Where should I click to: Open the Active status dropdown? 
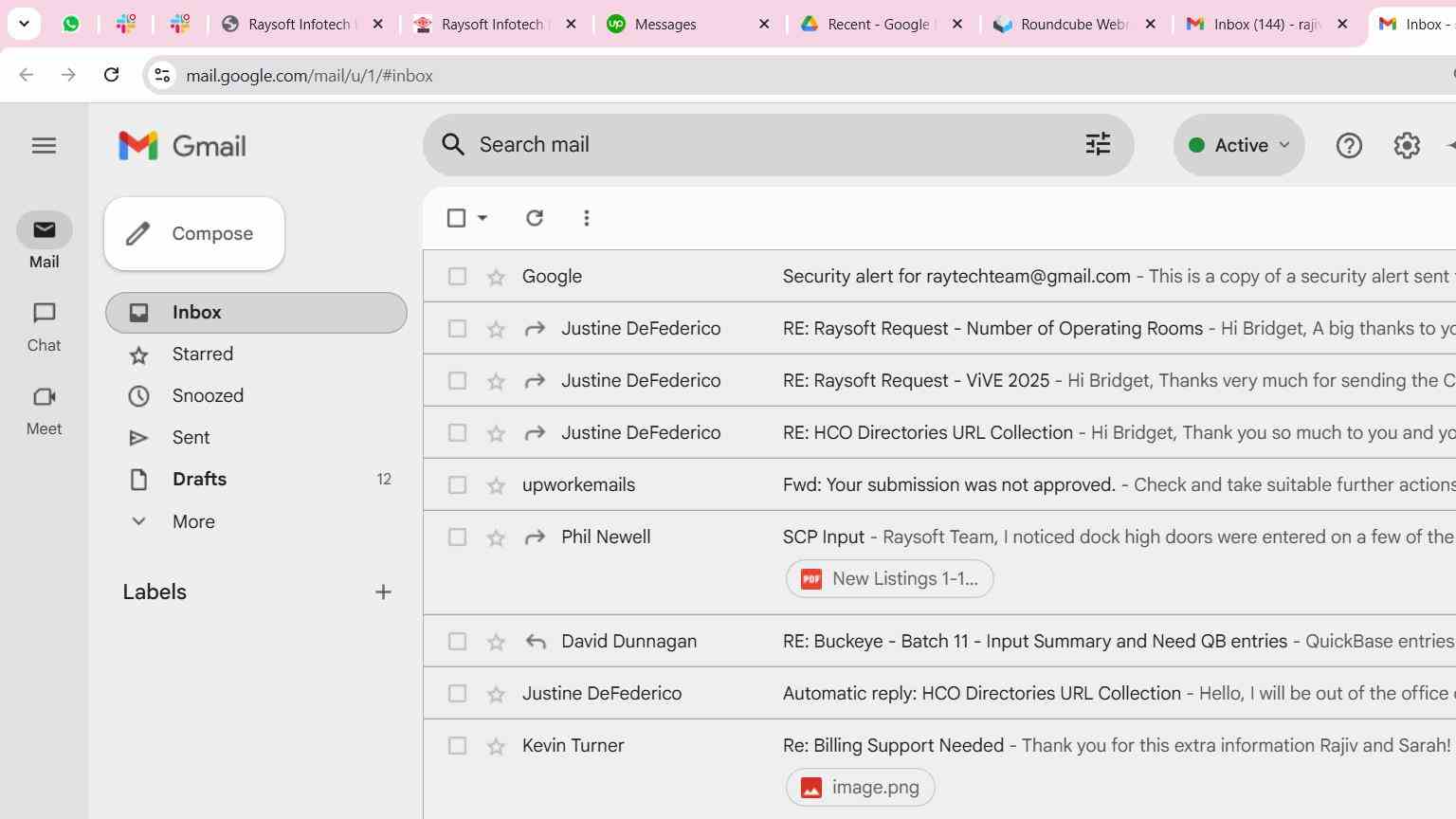(x=1239, y=145)
